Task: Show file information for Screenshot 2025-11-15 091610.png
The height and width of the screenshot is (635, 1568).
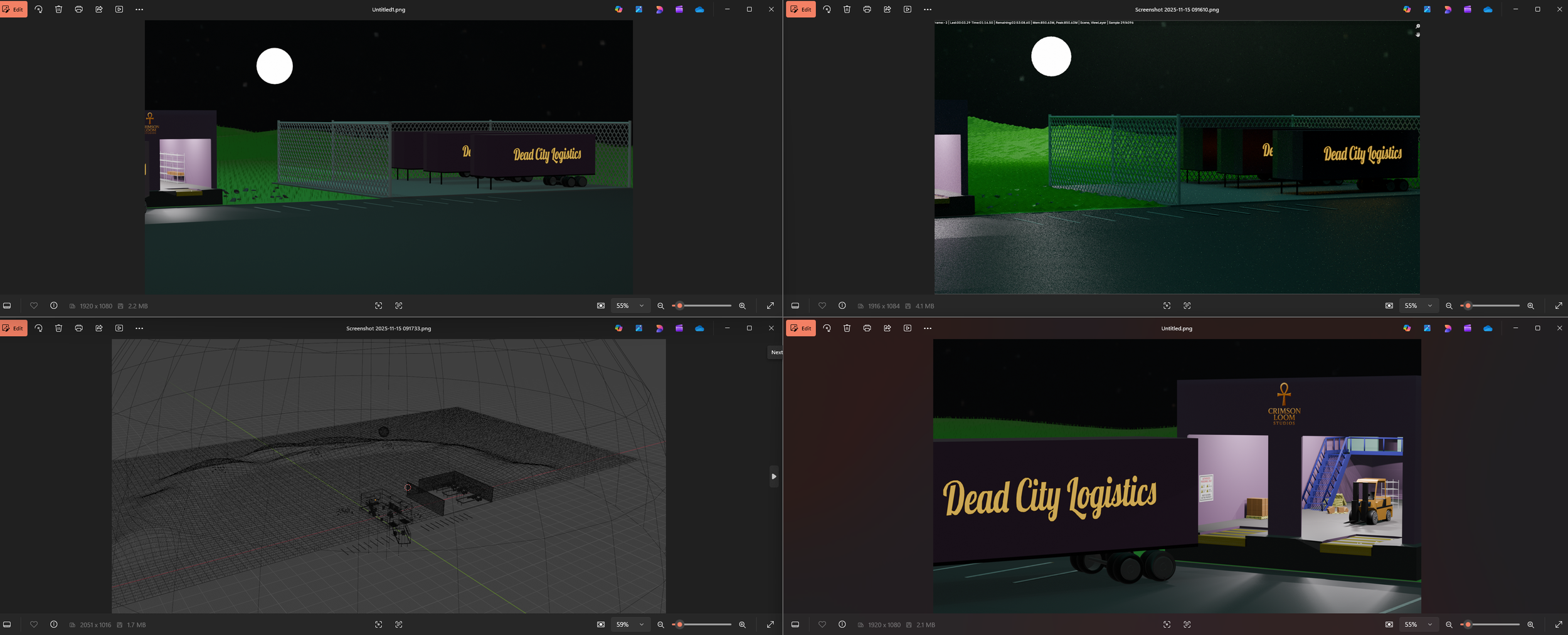Action: (x=842, y=305)
